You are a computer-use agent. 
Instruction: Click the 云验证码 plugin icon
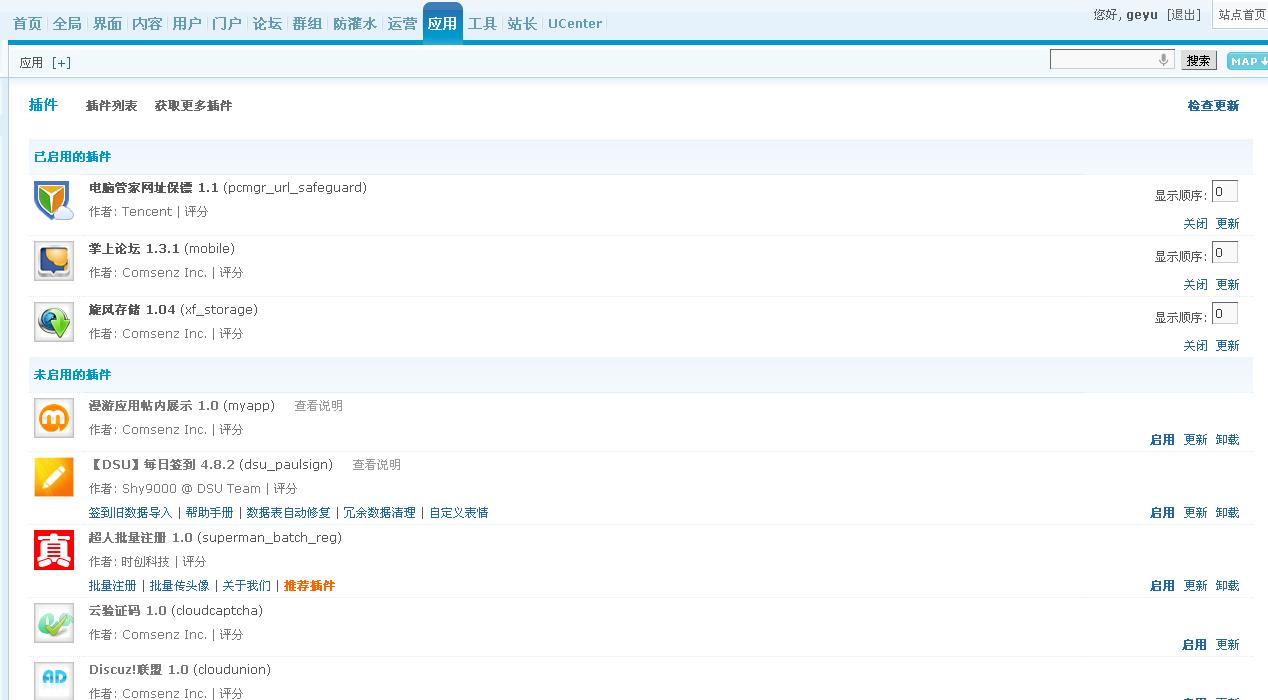click(54, 623)
